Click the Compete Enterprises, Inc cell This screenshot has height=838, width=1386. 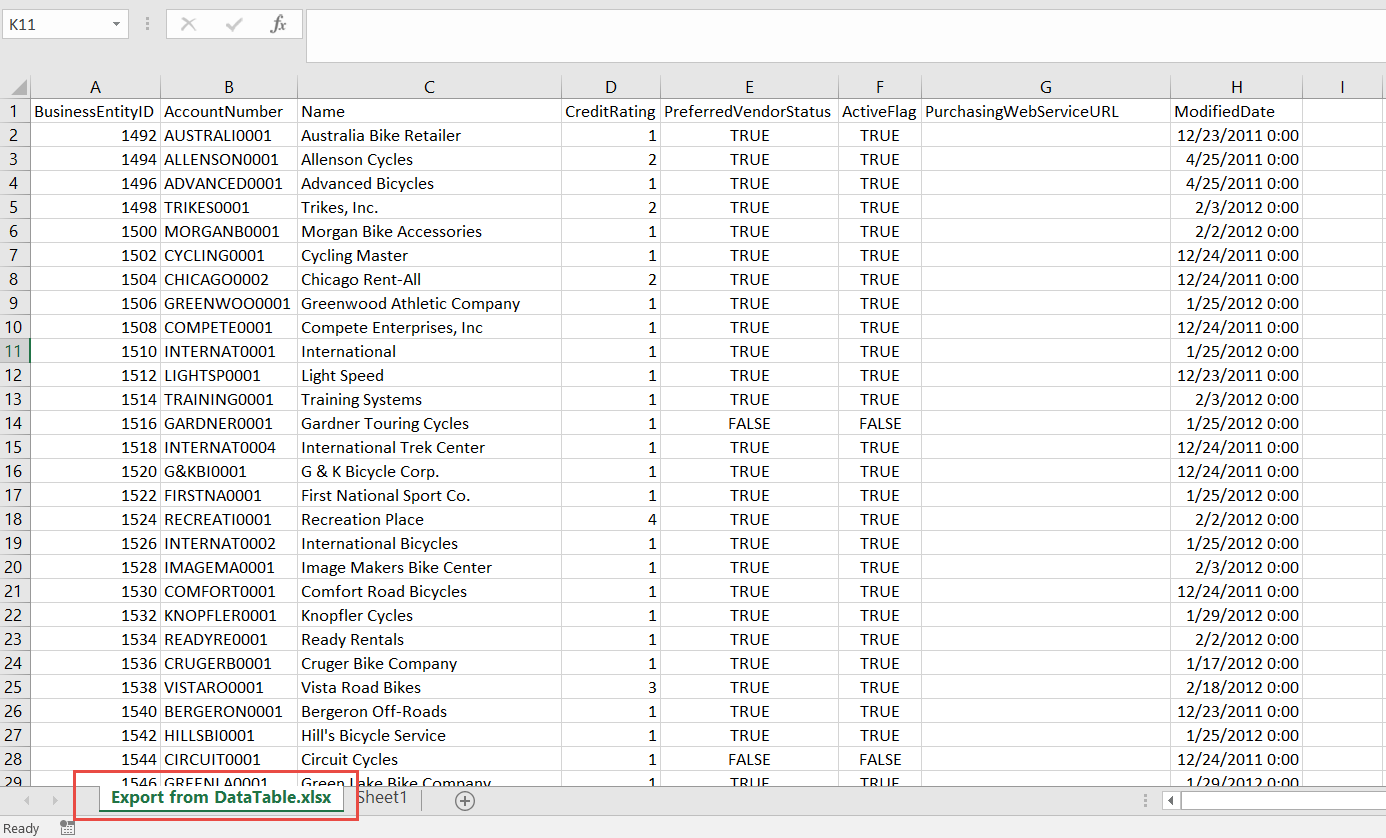pyautogui.click(x=429, y=327)
